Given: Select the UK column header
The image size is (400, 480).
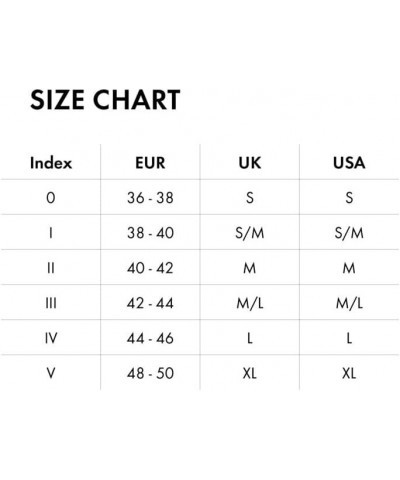Looking at the screenshot, I should point(250,163).
